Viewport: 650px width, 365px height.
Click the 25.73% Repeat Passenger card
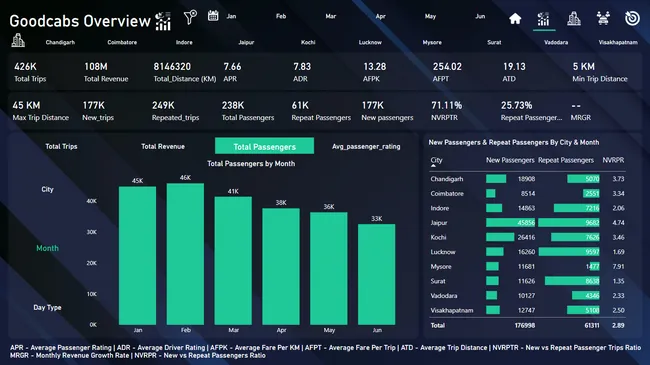point(531,111)
